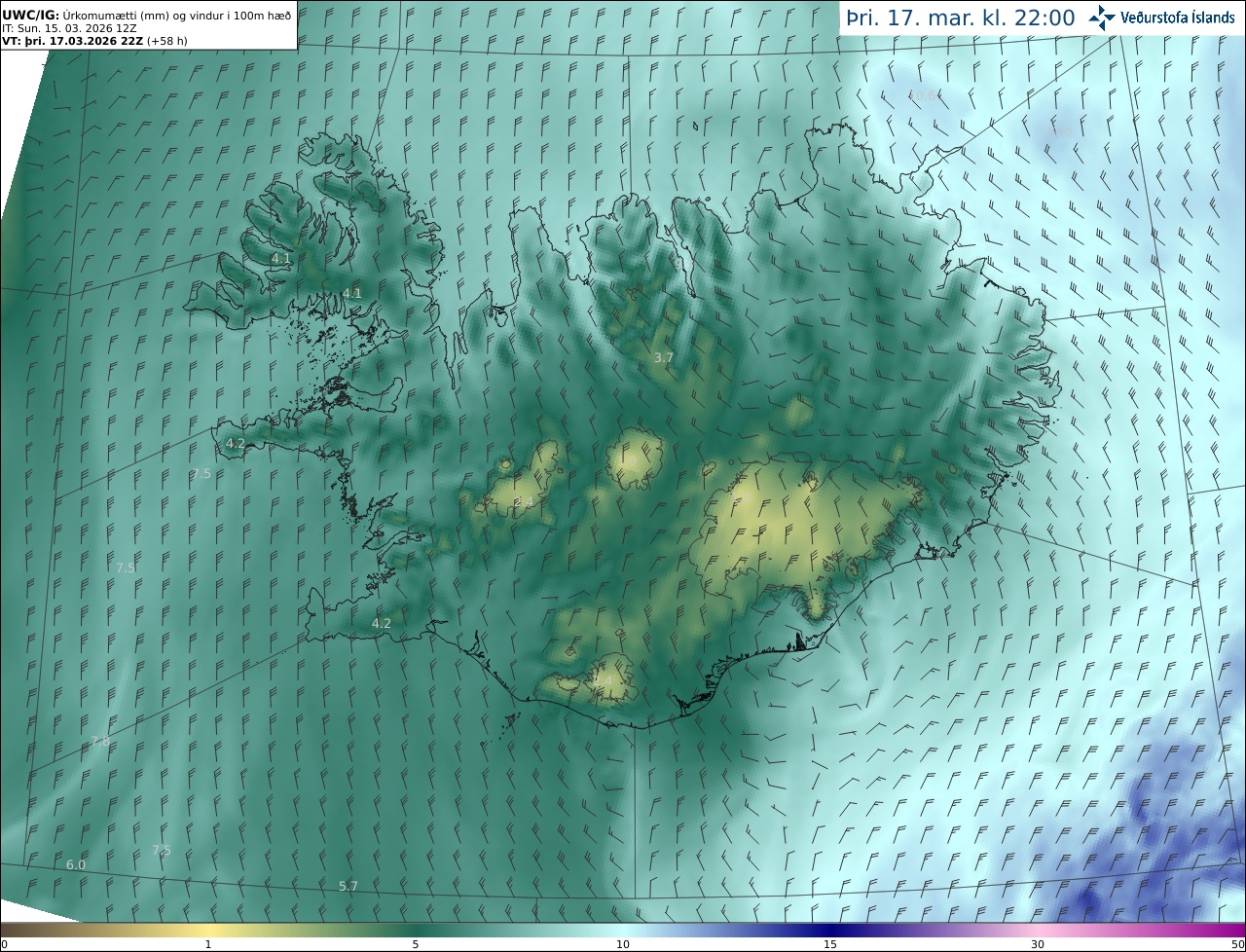
Task: Click the 6.0 value label on the map
Action: point(76,864)
